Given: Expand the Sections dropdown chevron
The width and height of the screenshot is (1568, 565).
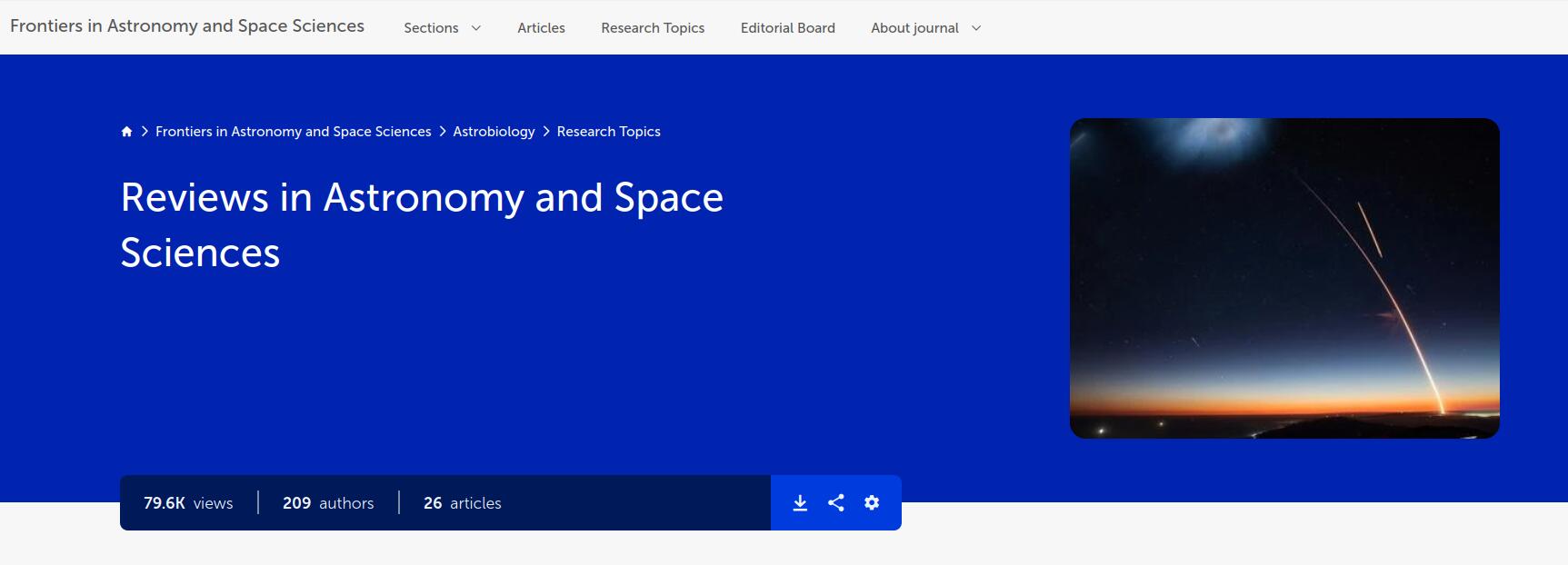Looking at the screenshot, I should (x=476, y=28).
